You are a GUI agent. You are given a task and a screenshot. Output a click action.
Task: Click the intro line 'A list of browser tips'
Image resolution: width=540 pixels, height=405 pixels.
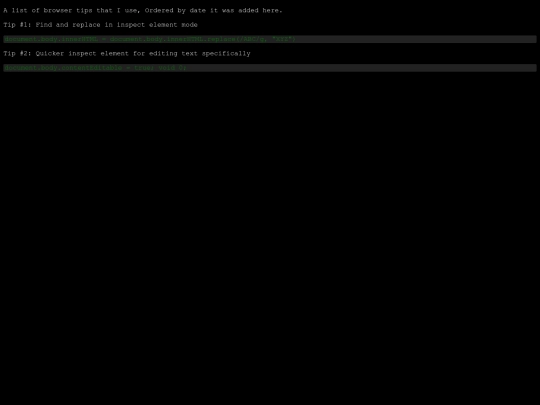coord(143,10)
